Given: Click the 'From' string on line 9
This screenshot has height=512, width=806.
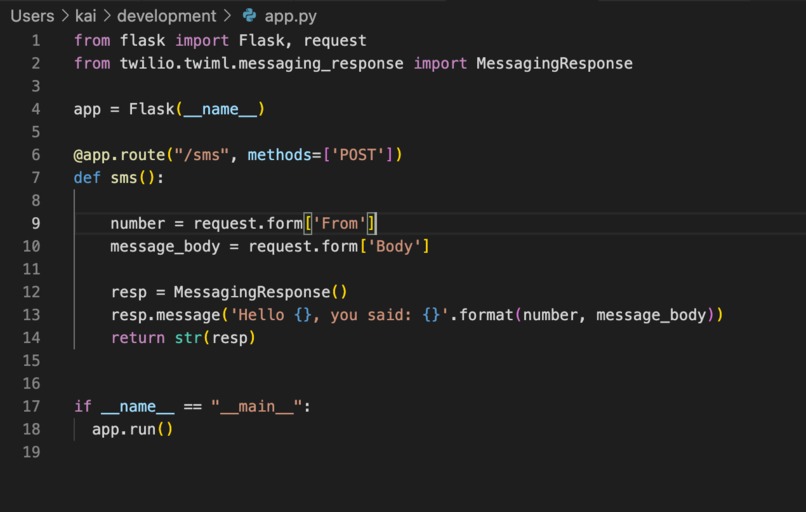Looking at the screenshot, I should (x=339, y=224).
